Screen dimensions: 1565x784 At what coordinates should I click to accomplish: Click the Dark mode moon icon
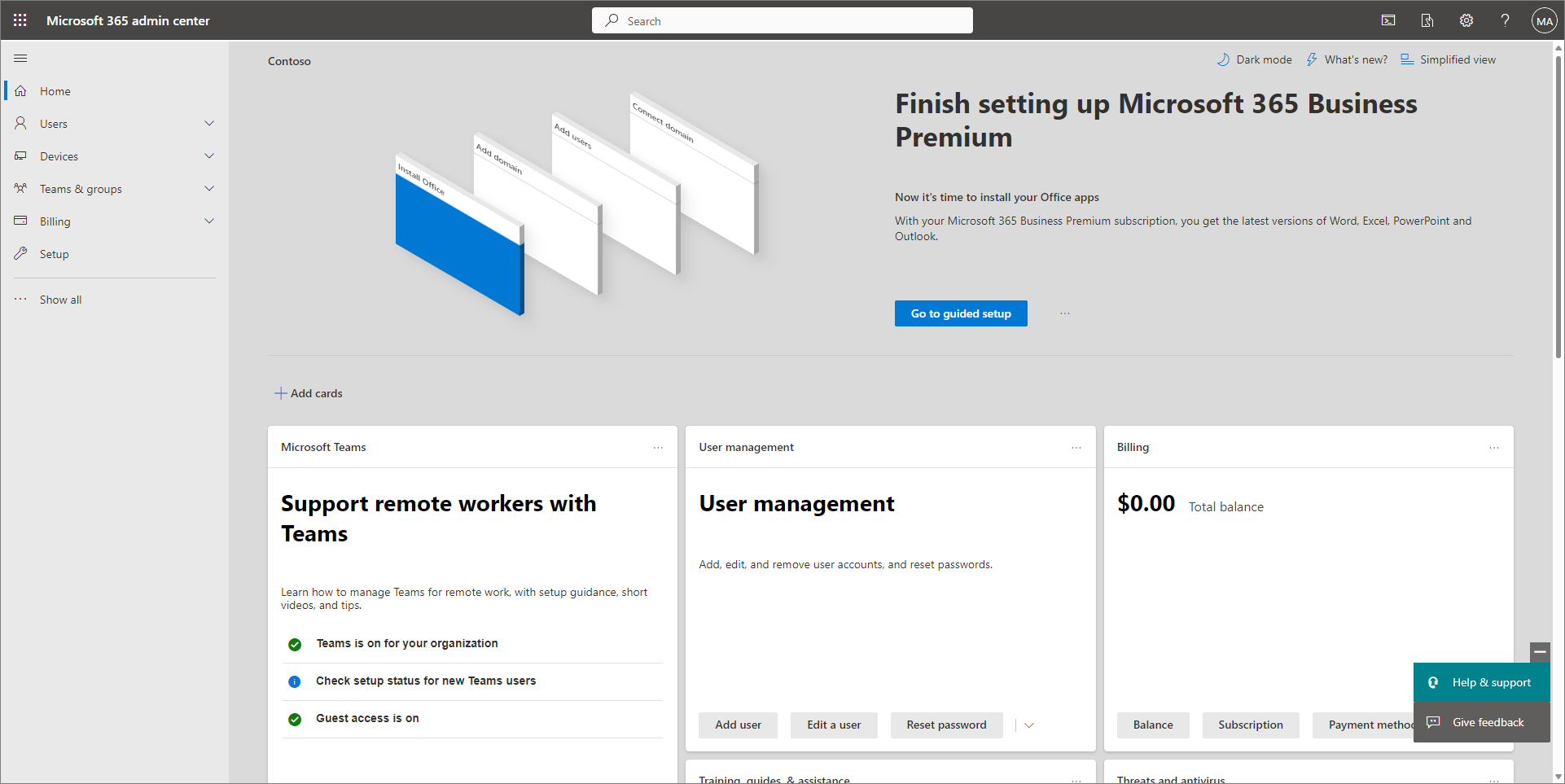tap(1223, 59)
